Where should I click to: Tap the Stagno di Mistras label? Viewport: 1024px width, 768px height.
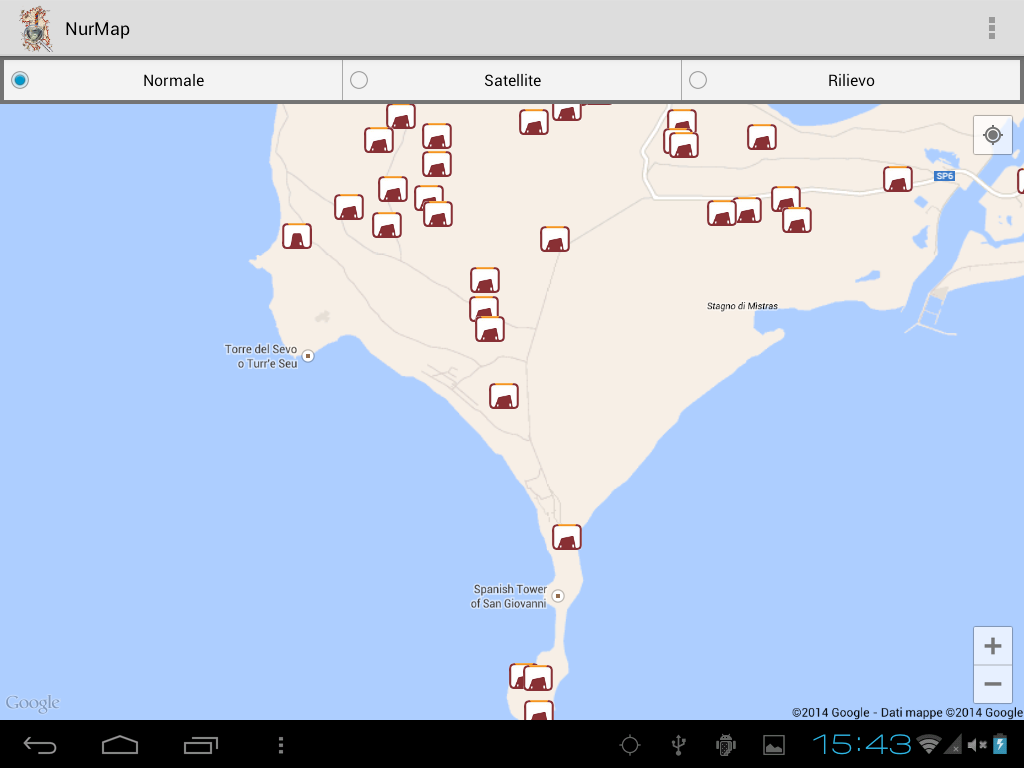[x=742, y=306]
